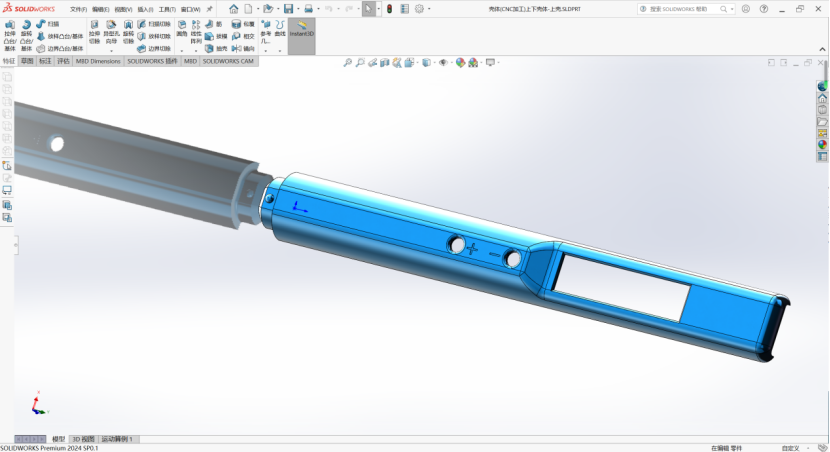Select the Rib (筋) tool
The width and height of the screenshot is (830, 452).
pos(214,24)
